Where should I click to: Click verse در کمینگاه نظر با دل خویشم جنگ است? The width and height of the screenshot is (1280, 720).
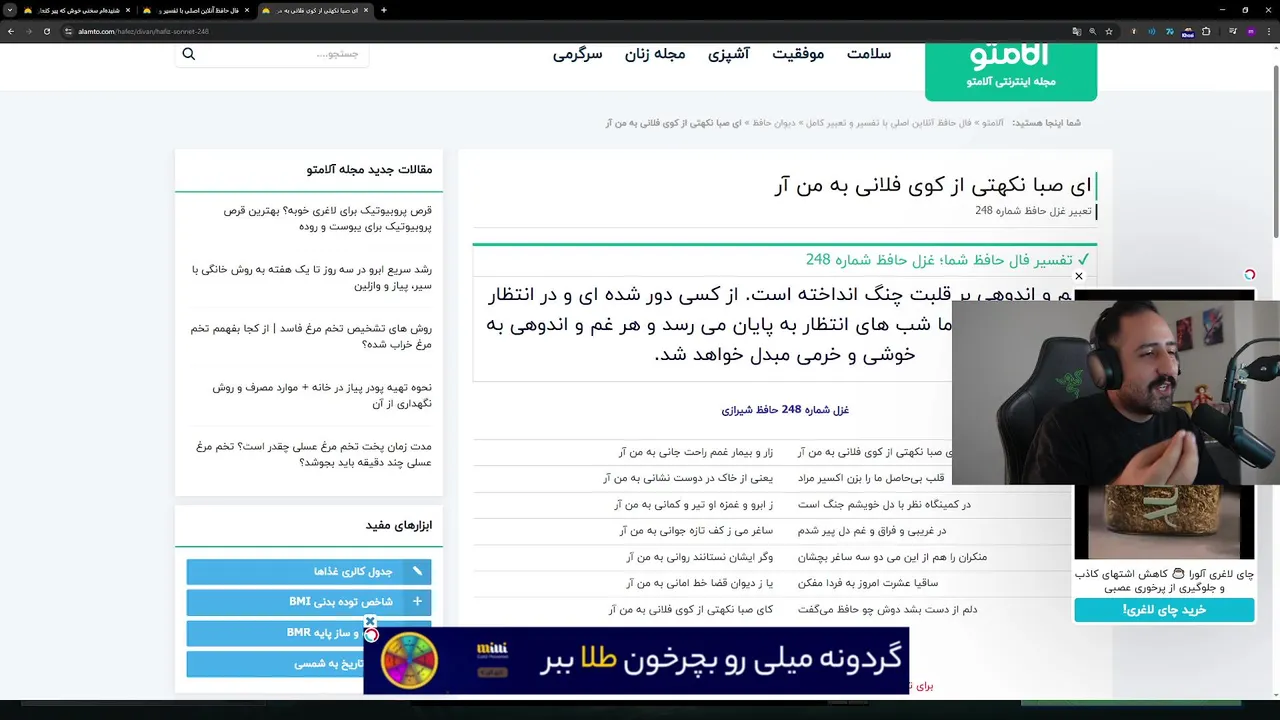884,505
